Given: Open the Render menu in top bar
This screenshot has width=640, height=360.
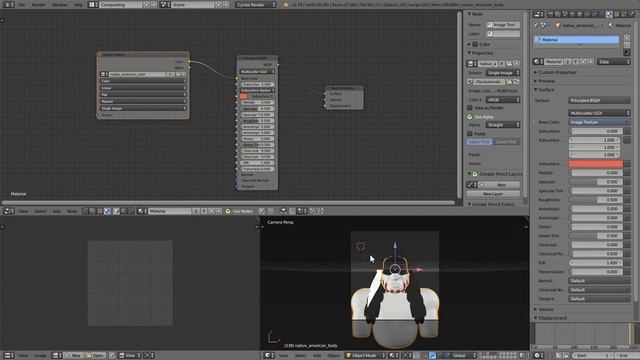Looking at the screenshot, I should point(38,5).
